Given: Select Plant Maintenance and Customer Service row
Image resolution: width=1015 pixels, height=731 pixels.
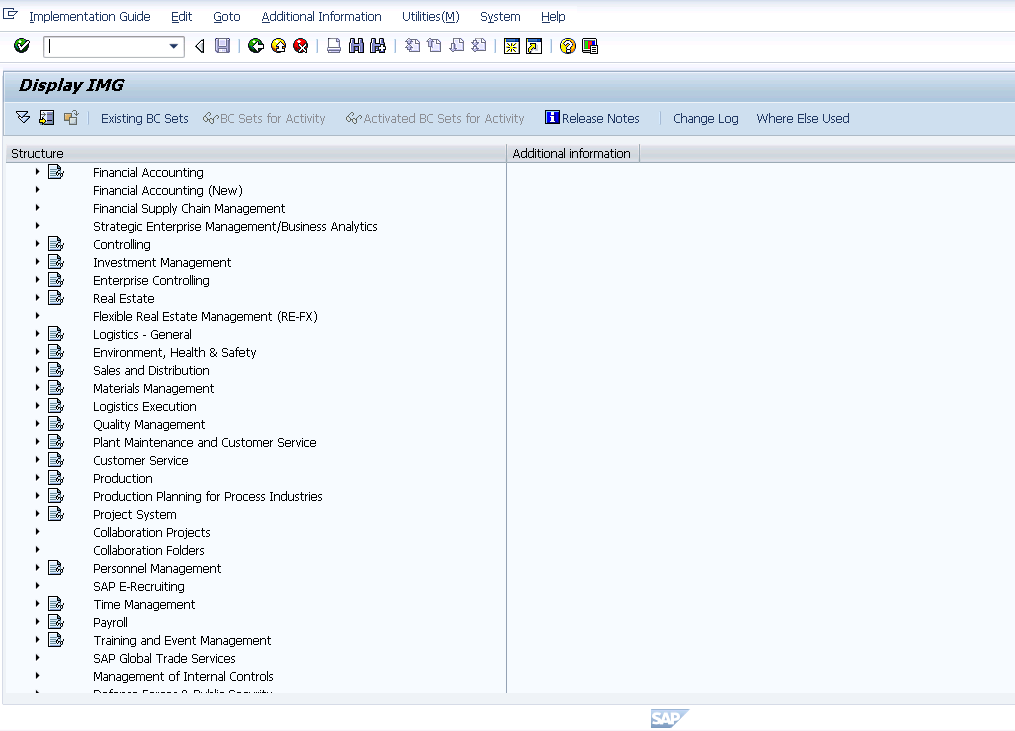Looking at the screenshot, I should click(x=205, y=442).
